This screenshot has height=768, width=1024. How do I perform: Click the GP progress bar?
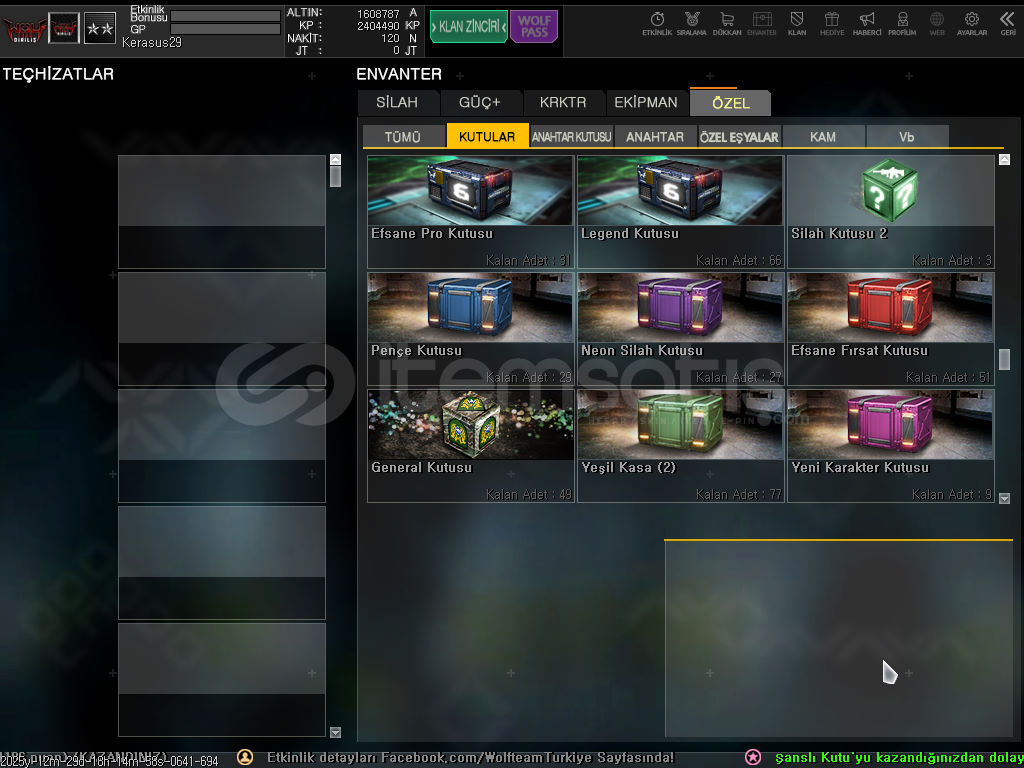225,29
